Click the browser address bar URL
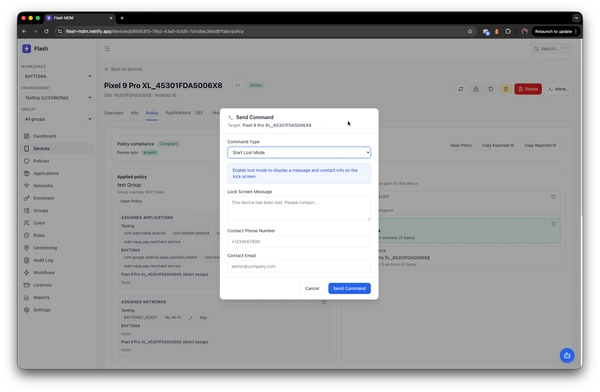 click(155, 31)
